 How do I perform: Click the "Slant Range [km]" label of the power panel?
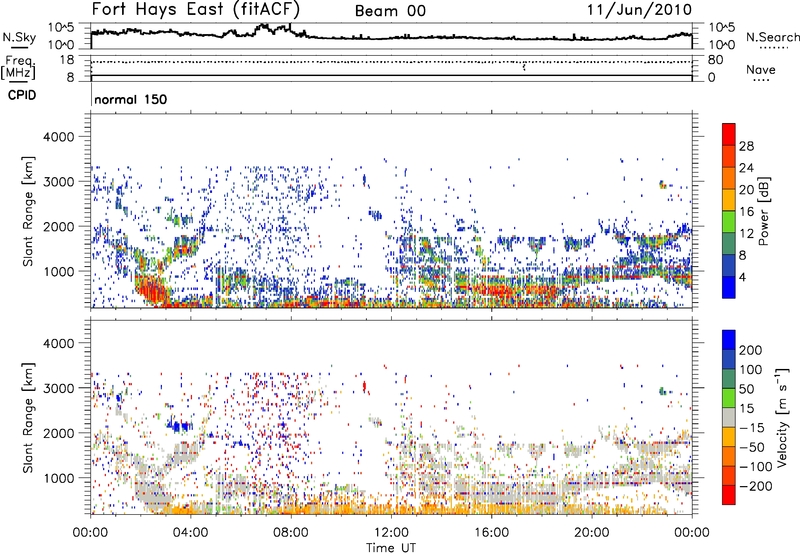tap(28, 211)
